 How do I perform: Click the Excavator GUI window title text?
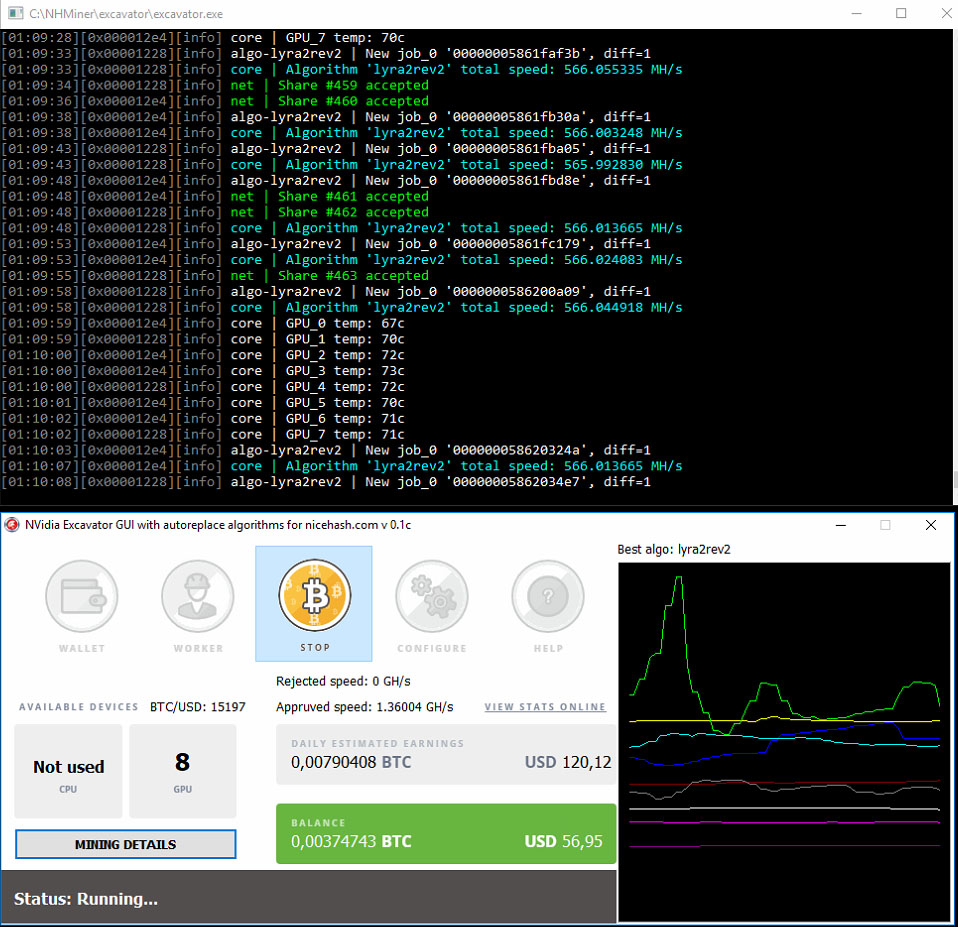tap(218, 525)
